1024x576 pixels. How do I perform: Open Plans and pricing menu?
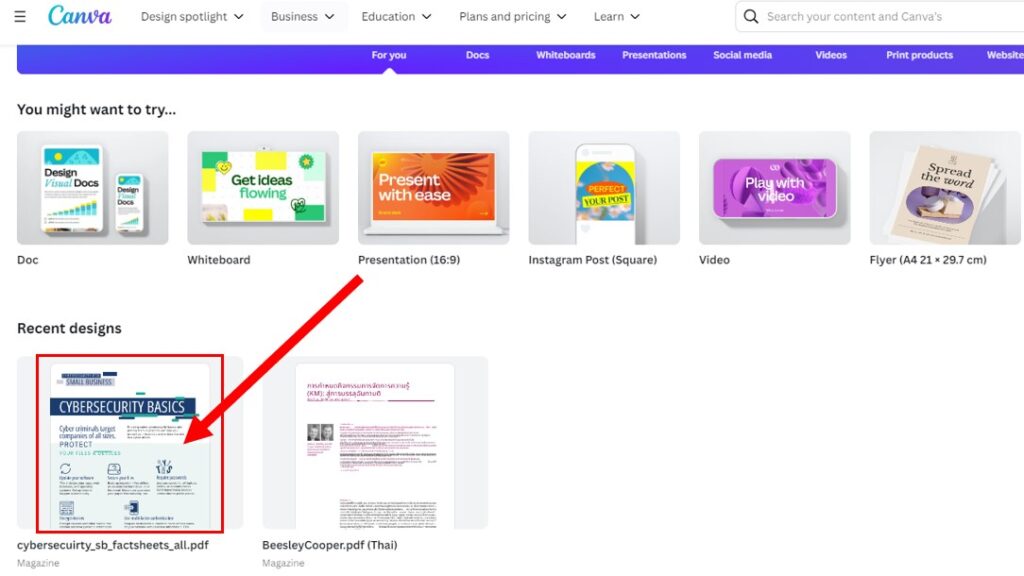[x=512, y=17]
